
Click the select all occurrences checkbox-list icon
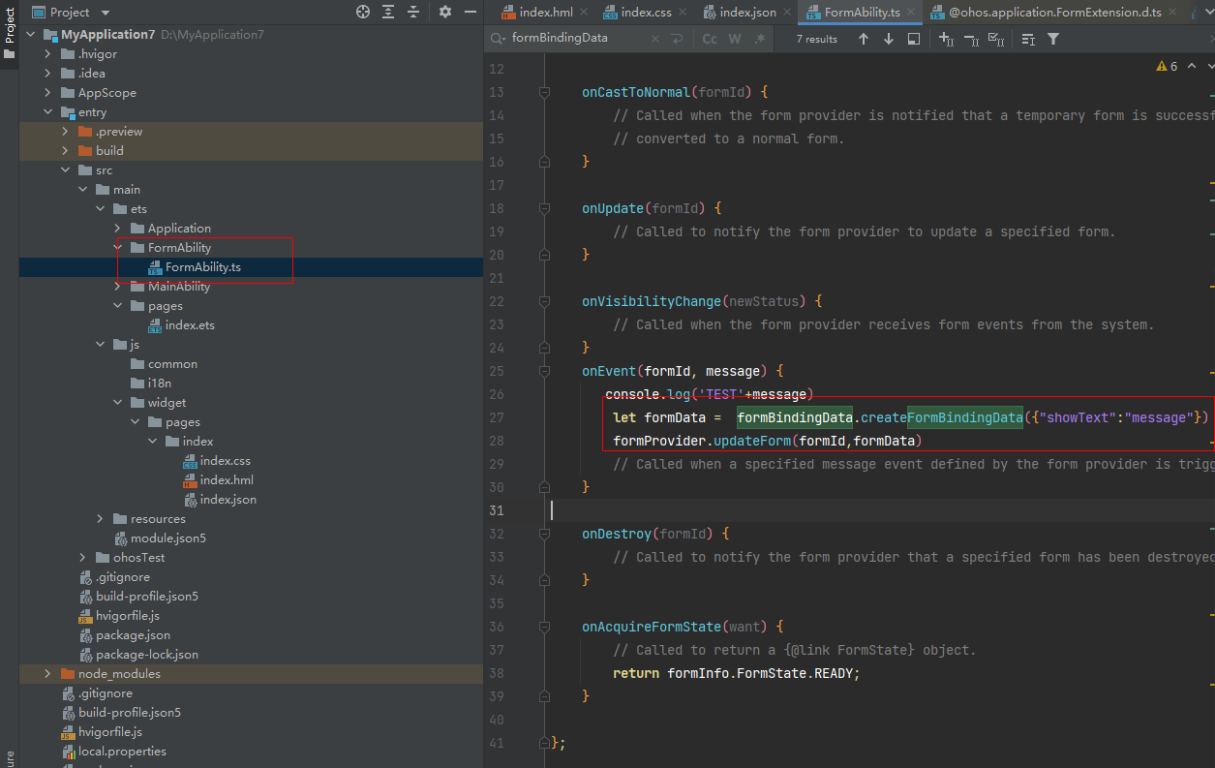995,39
